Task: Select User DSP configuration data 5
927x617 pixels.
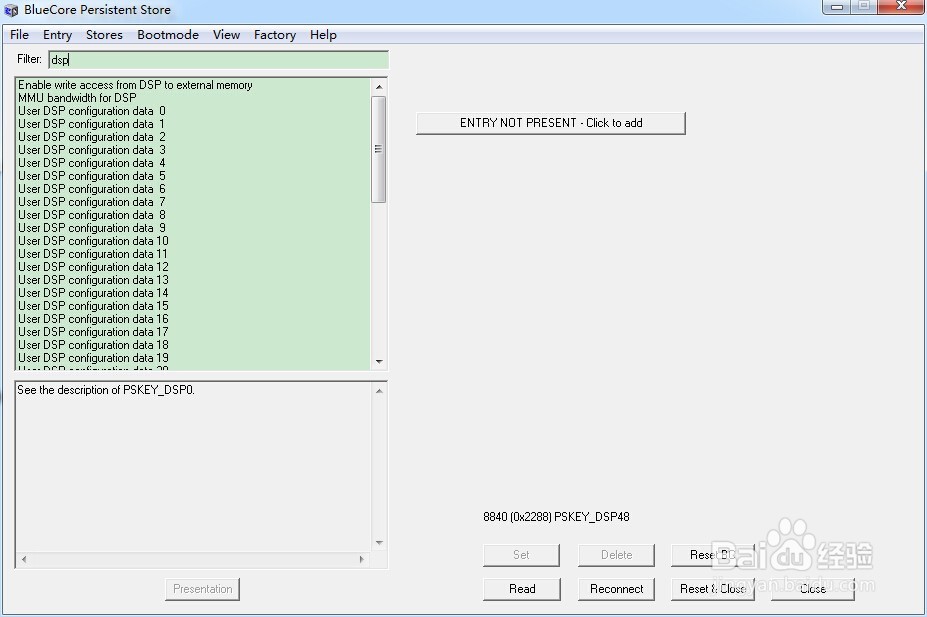Action: point(193,176)
